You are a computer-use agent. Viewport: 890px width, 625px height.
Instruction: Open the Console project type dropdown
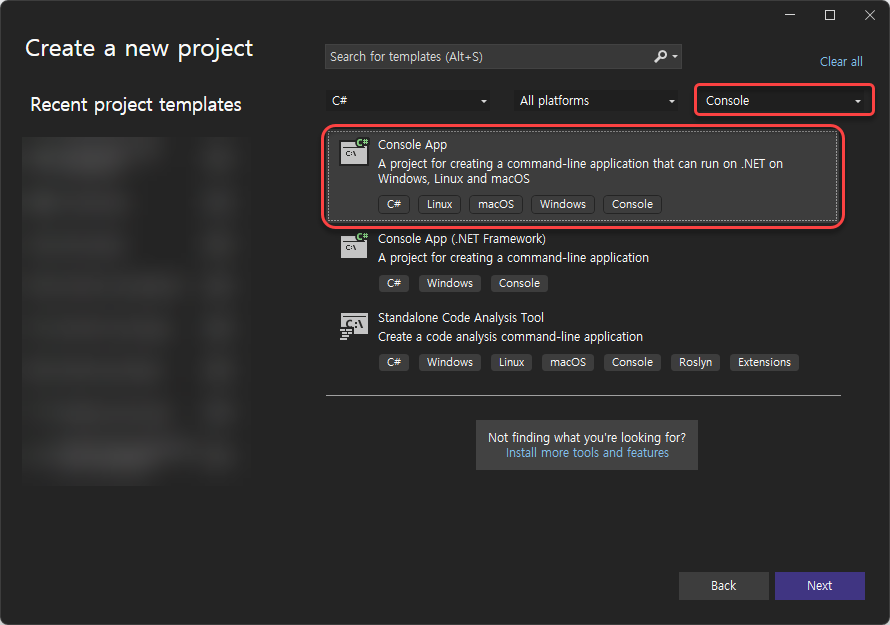pos(784,101)
